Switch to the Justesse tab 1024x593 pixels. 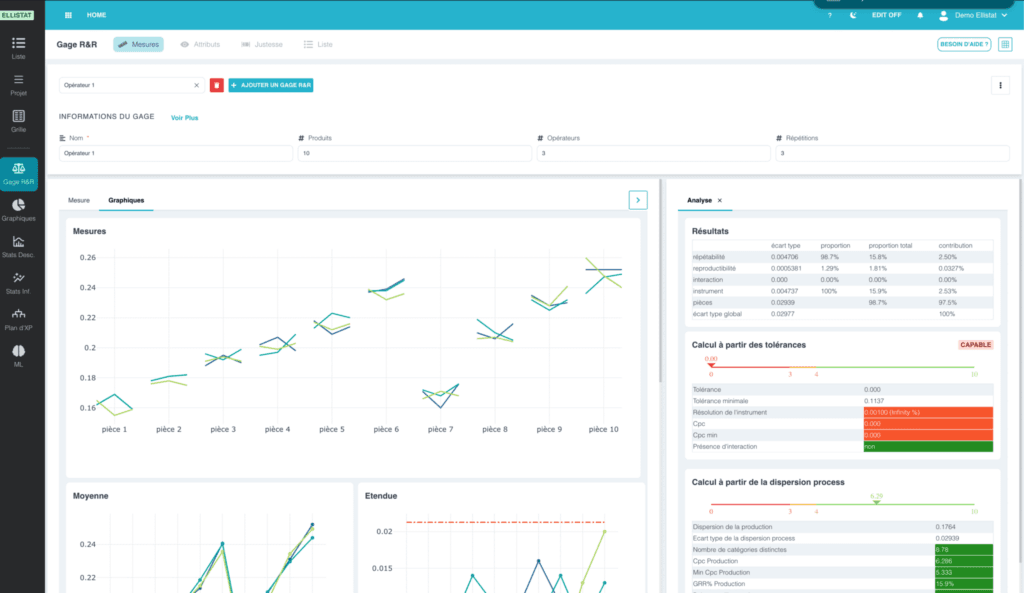pyautogui.click(x=262, y=44)
